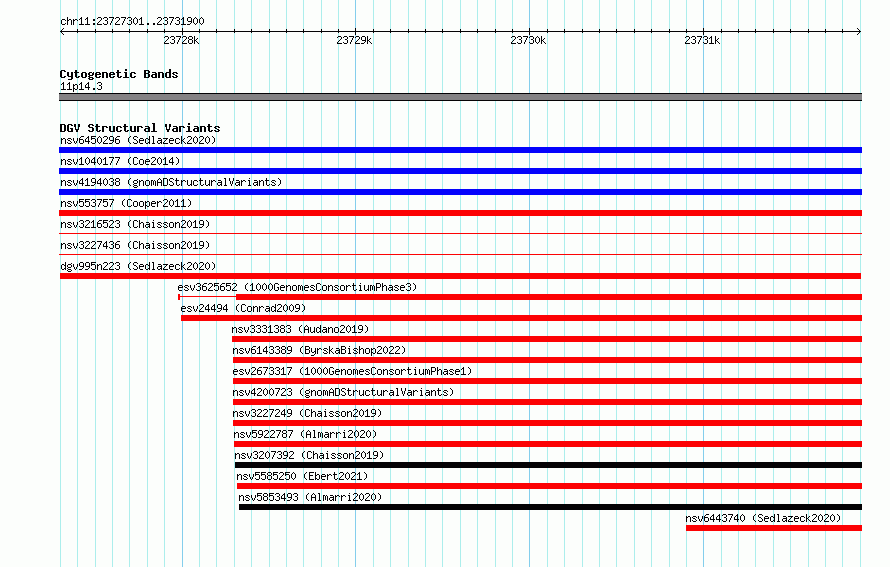Viewport: 890px width, 567px height.
Task: Open esv3625652 (1000GenomesConsortiumPhase3) label
Action: point(297,287)
